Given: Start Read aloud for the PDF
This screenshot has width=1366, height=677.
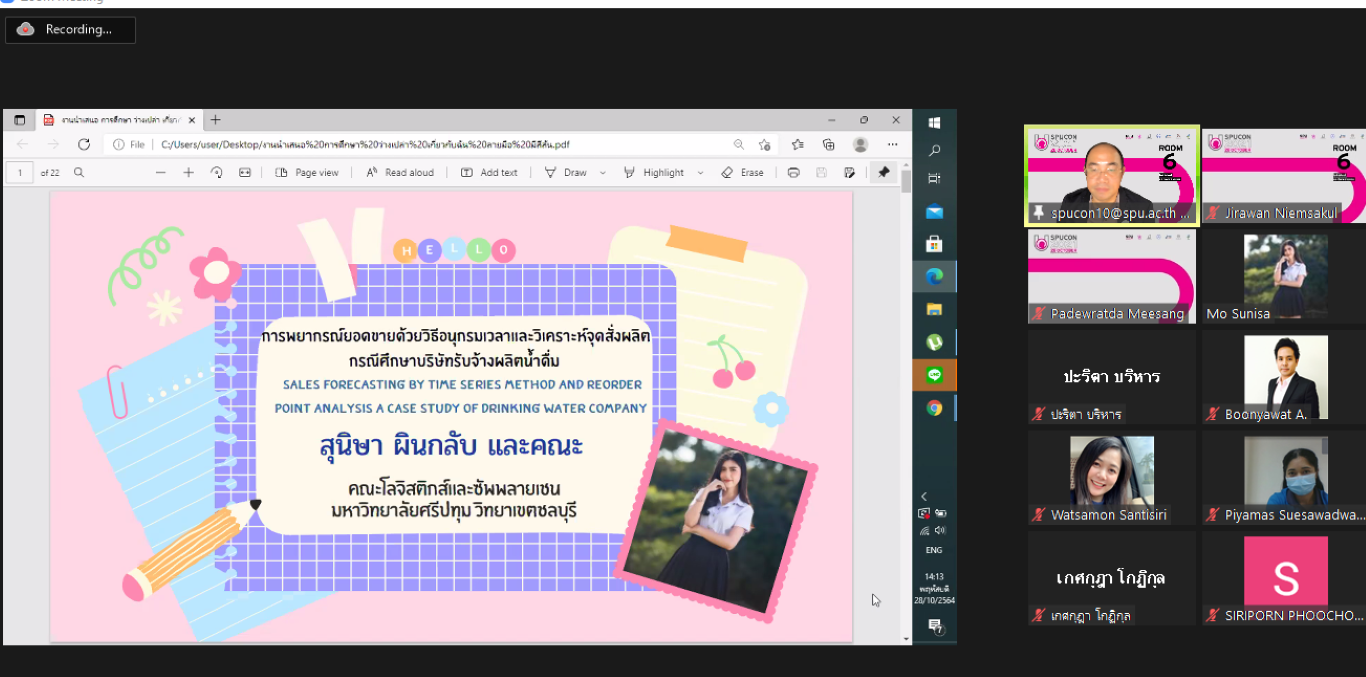Looking at the screenshot, I should click(x=399, y=172).
